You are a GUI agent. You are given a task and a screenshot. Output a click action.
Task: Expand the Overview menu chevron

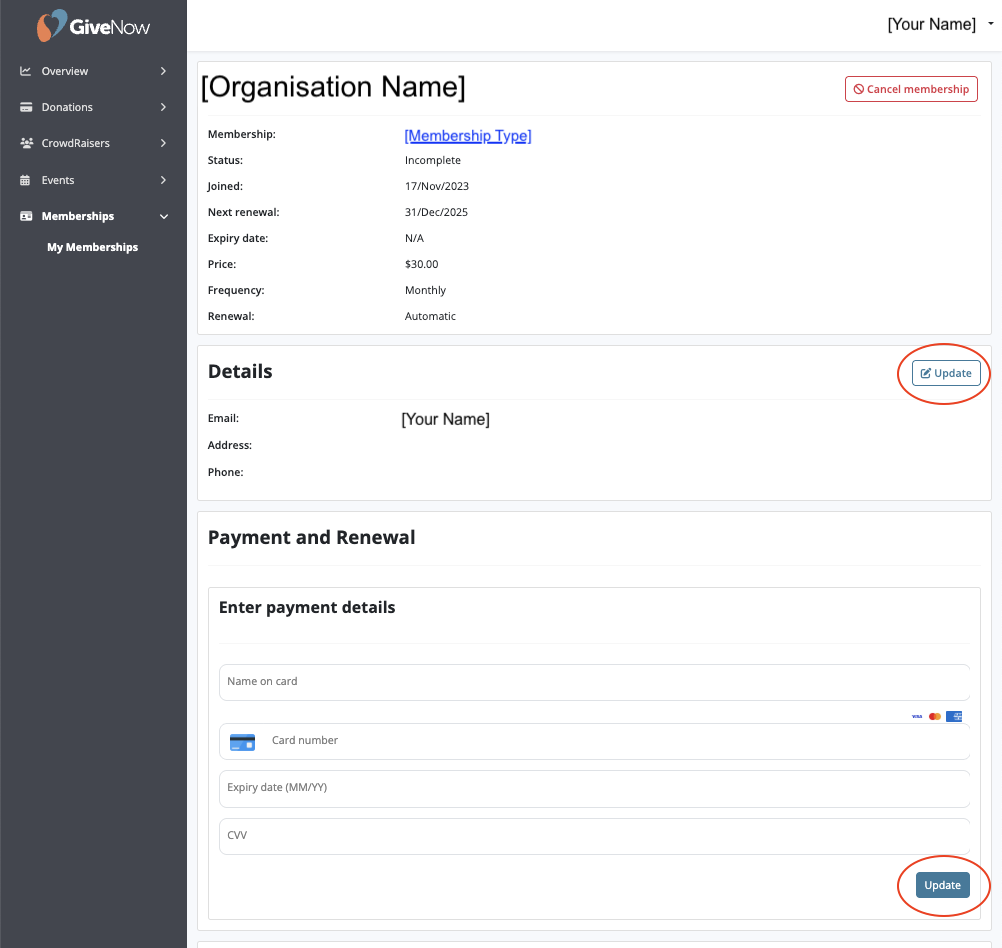tap(163, 71)
